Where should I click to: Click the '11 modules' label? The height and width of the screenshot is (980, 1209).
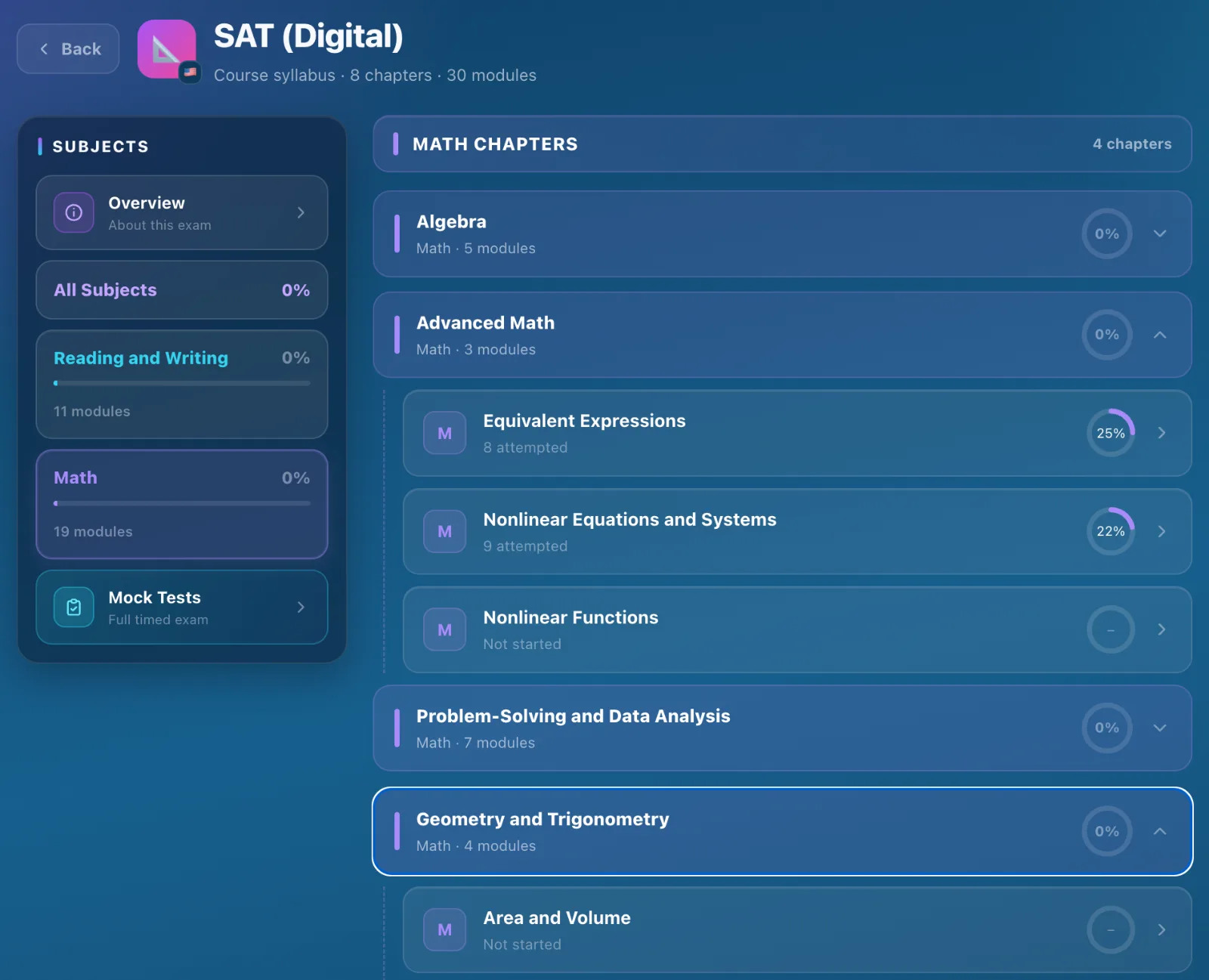point(91,412)
